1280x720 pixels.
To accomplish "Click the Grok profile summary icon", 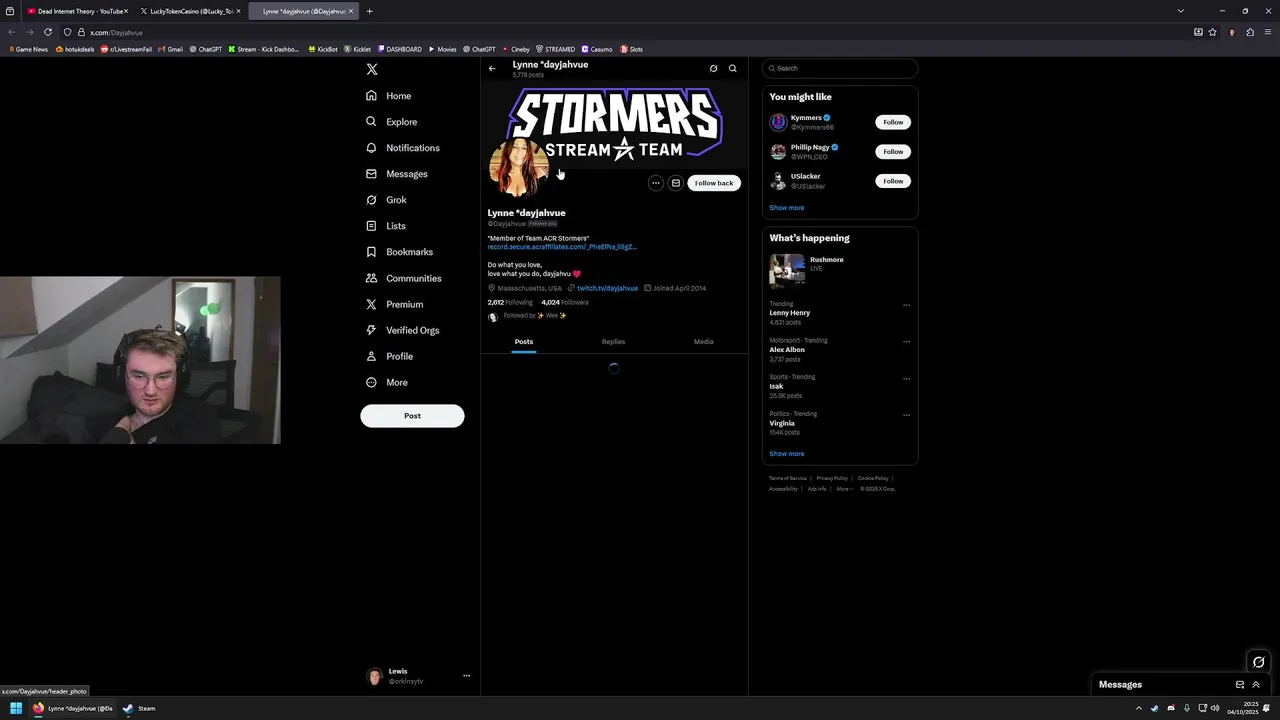I will point(713,69).
